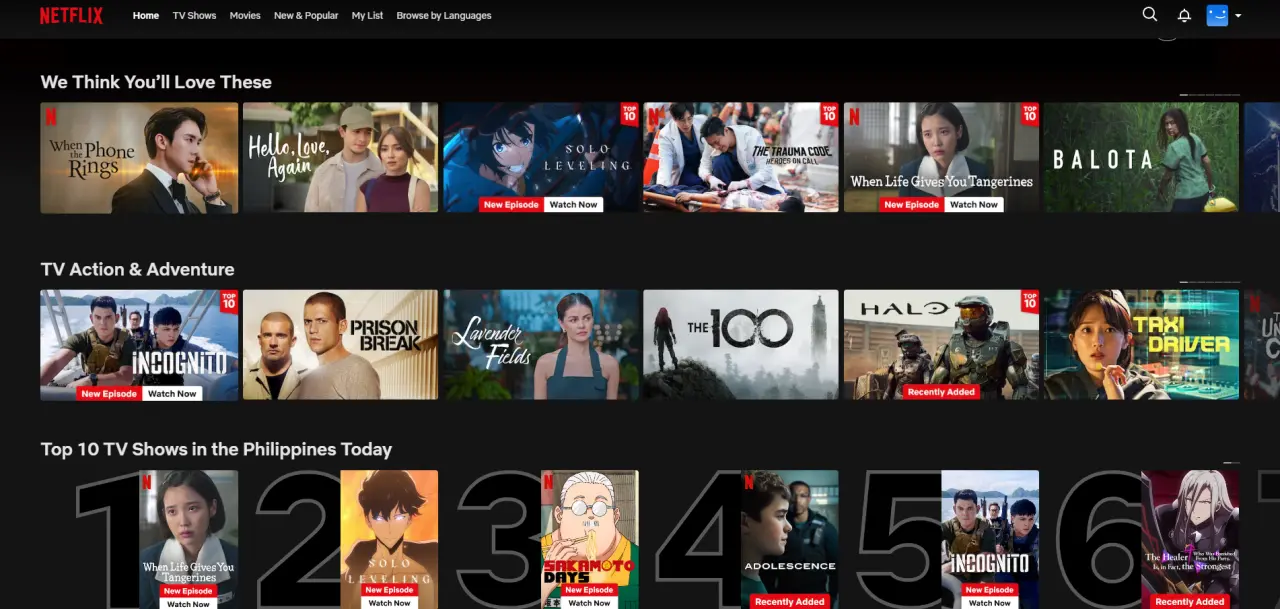1280x609 pixels.
Task: Open the Lavender Fields thumbnail
Action: (x=541, y=345)
